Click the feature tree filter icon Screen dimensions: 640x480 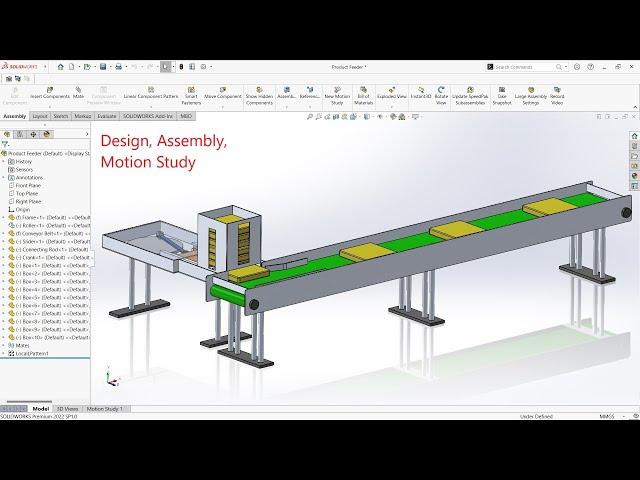coord(5,144)
